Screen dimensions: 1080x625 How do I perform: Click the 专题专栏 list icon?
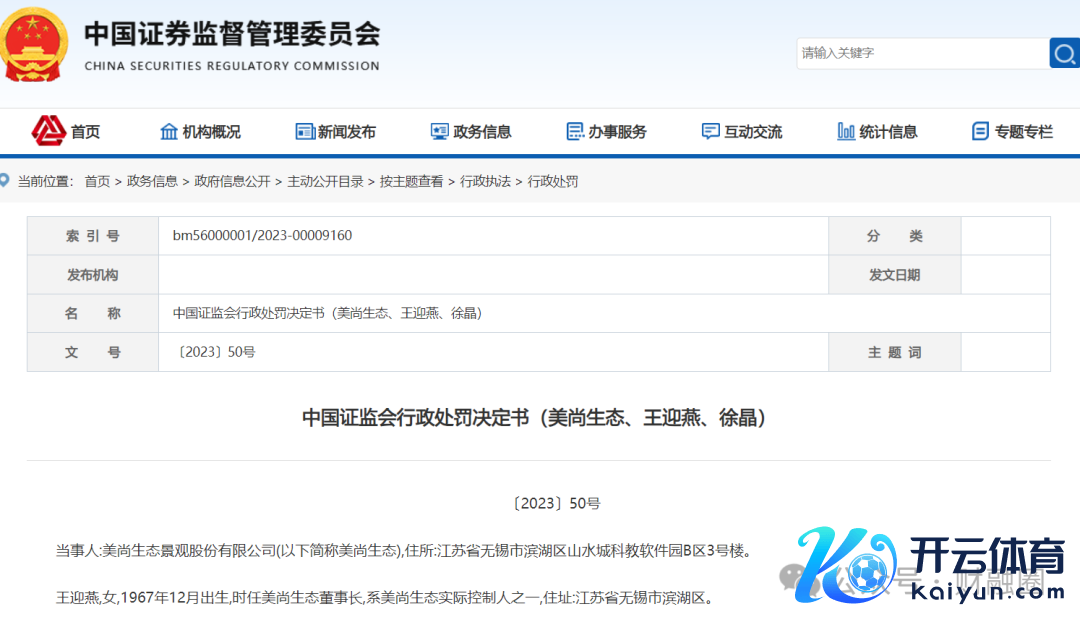pos(980,132)
